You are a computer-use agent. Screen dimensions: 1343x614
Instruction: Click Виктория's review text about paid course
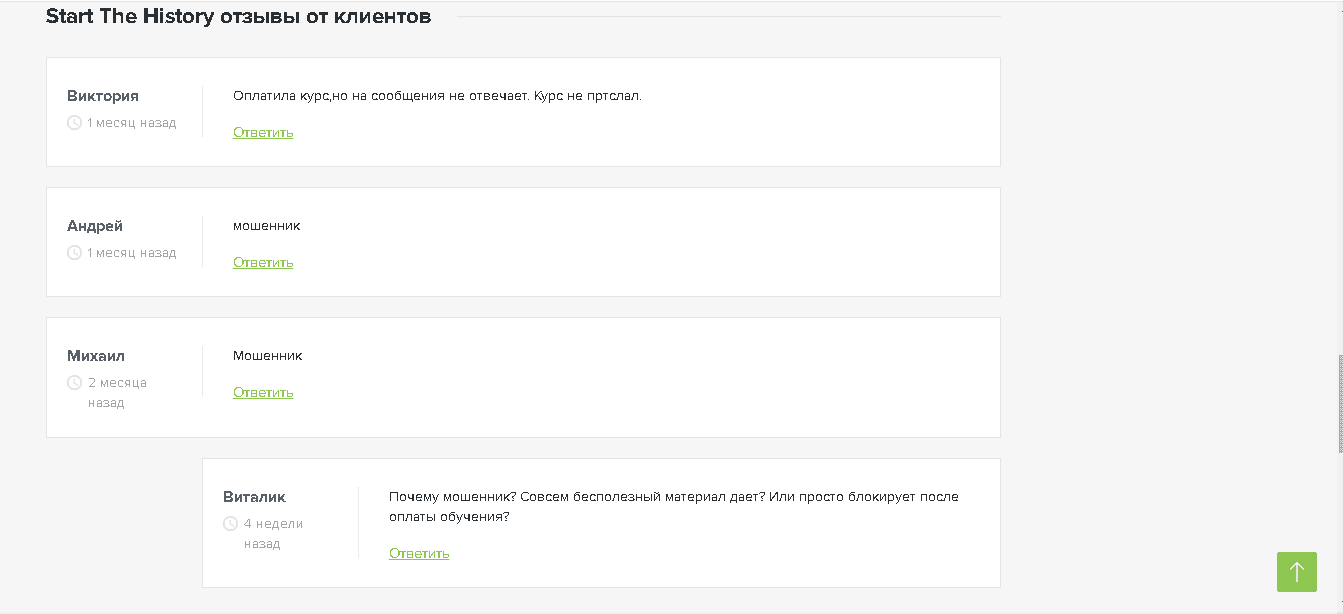click(x=436, y=96)
